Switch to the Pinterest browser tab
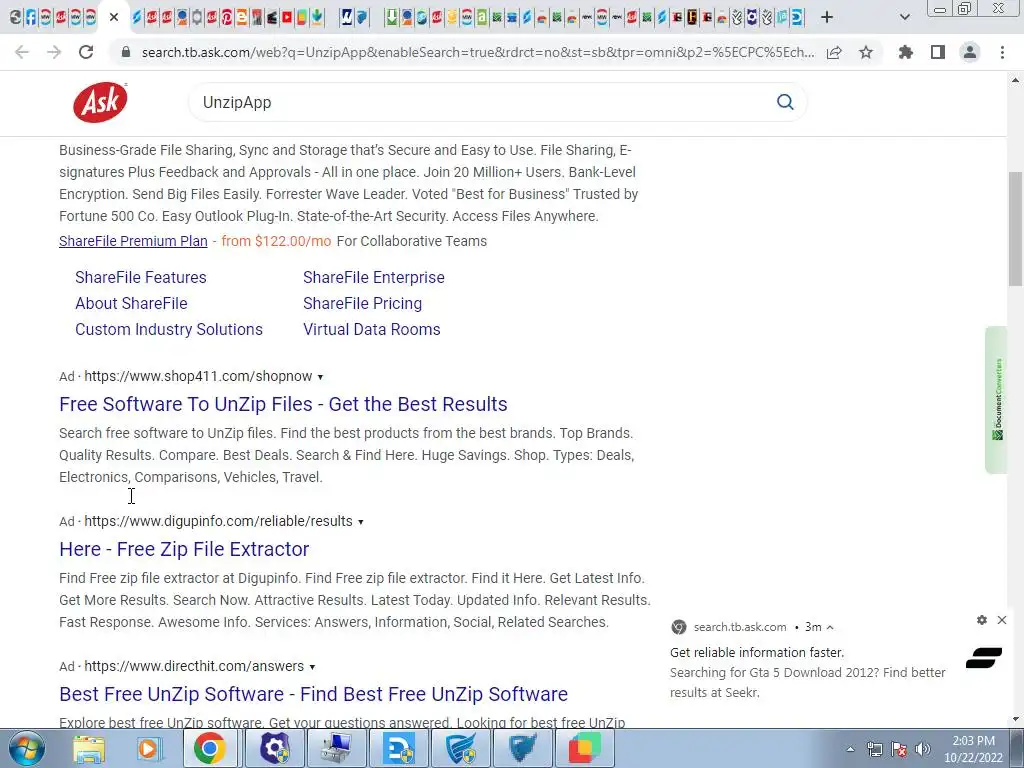Screen dimensions: 1024x768 [227, 17]
